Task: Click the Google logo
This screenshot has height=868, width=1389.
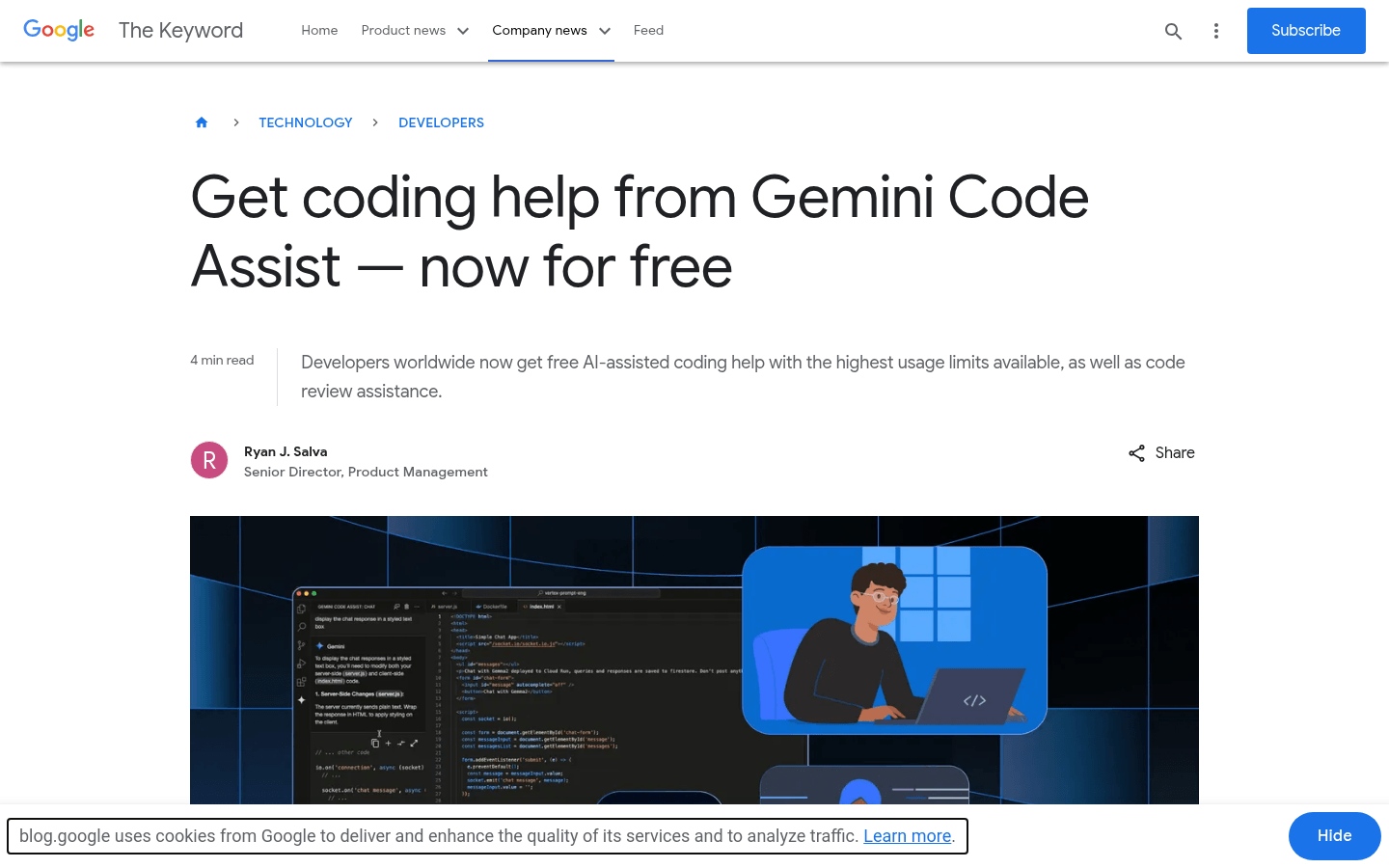Action: pos(59,30)
